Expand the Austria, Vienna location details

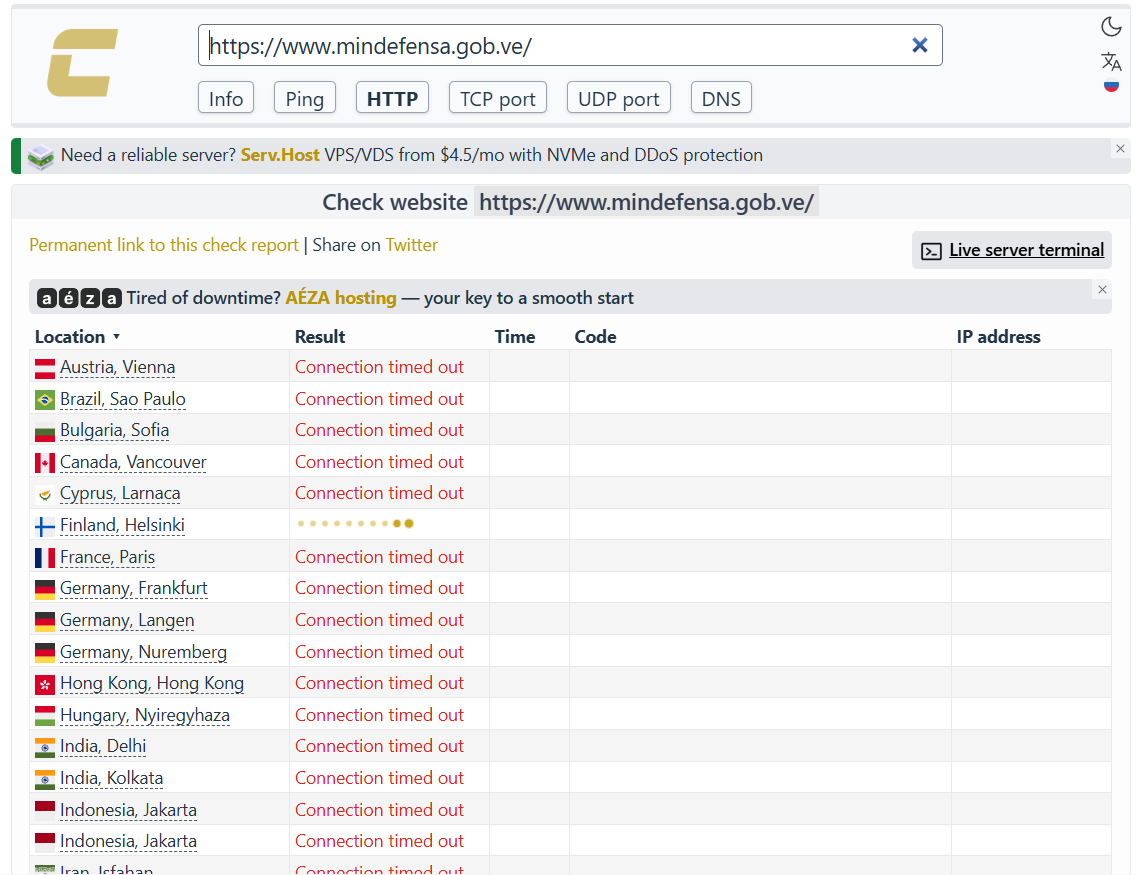[117, 367]
